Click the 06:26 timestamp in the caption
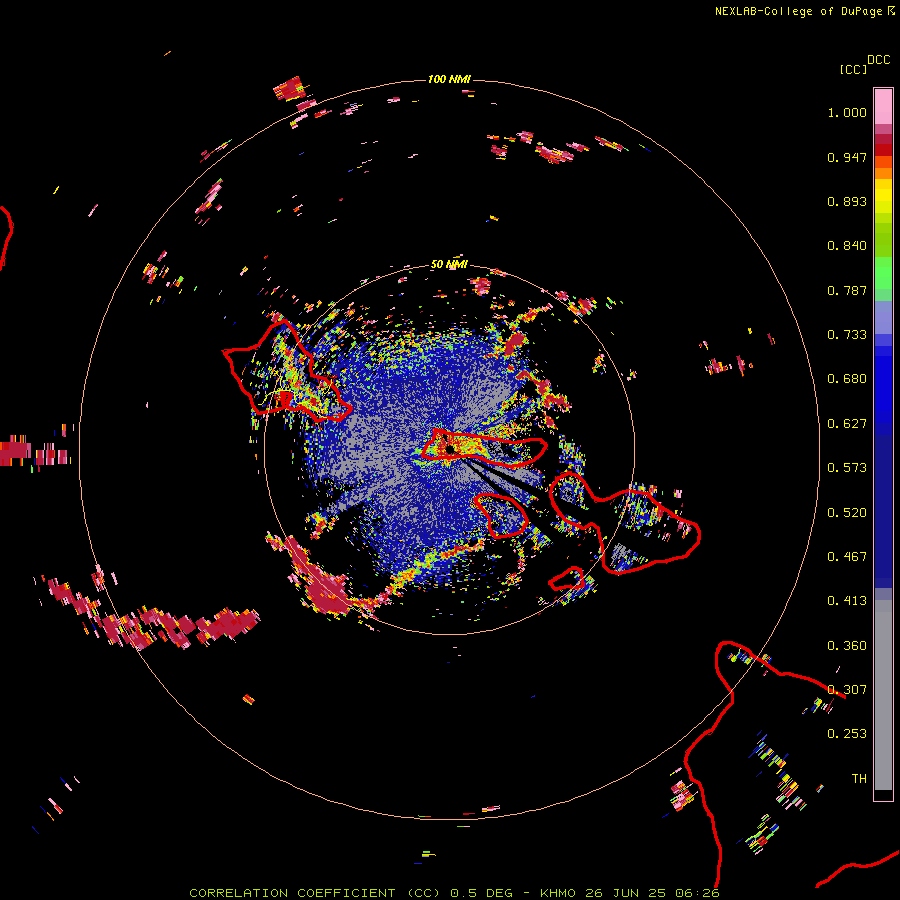 697,893
